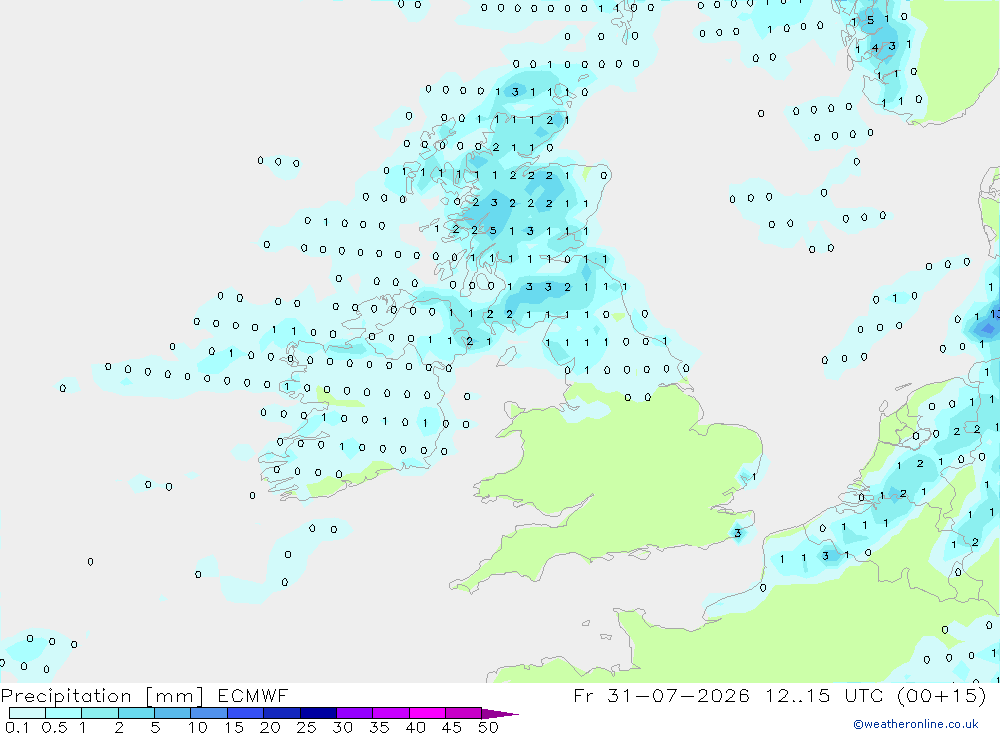
Task: Click the '(00+15)' forecast run label
Action: [x=941, y=695]
